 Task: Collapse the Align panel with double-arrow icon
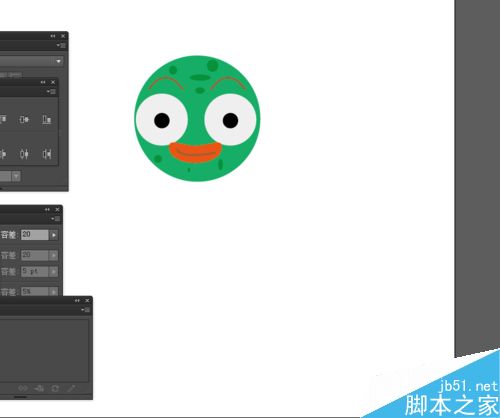click(x=43, y=82)
